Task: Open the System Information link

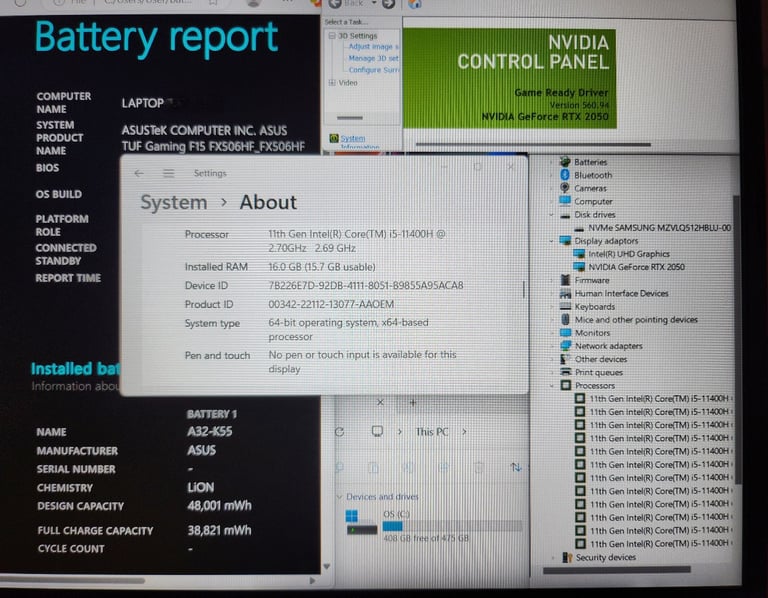Action: tap(359, 142)
